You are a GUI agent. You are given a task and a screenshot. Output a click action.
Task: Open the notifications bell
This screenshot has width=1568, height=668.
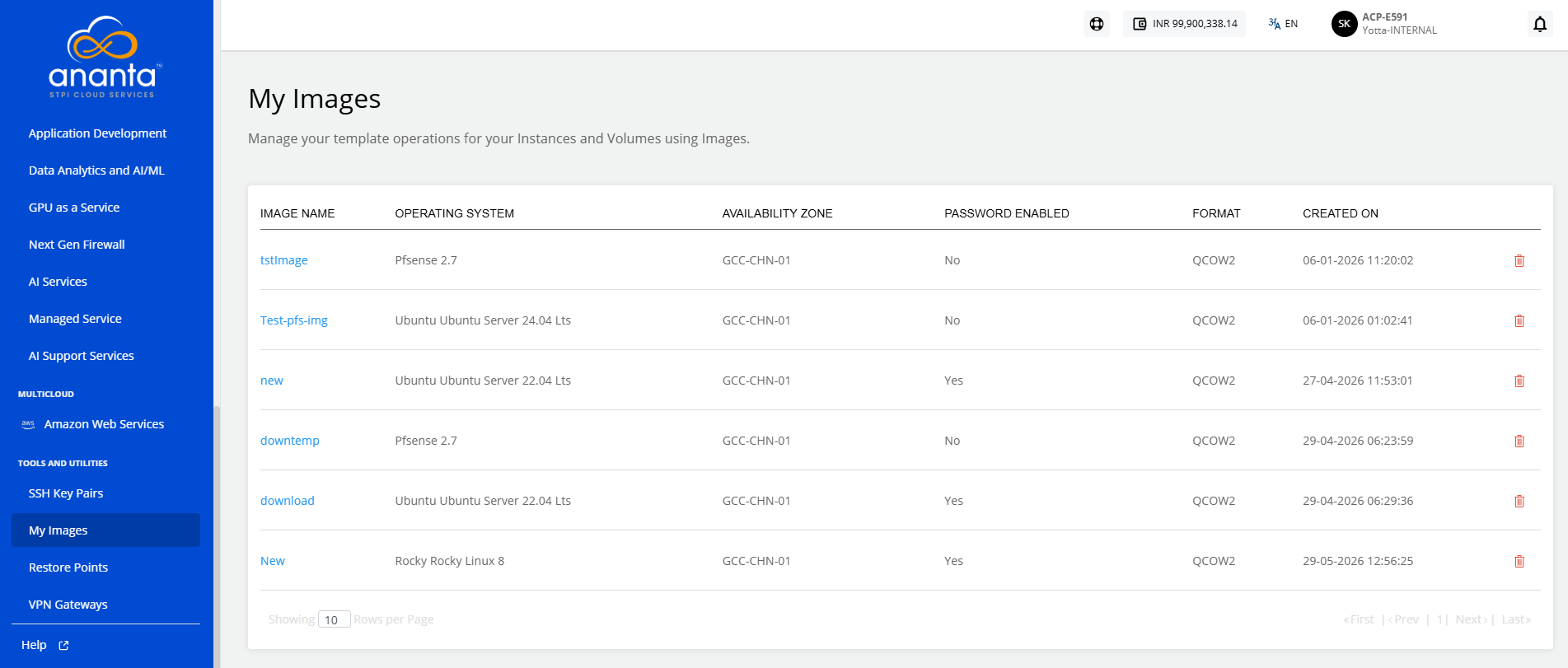tap(1540, 24)
